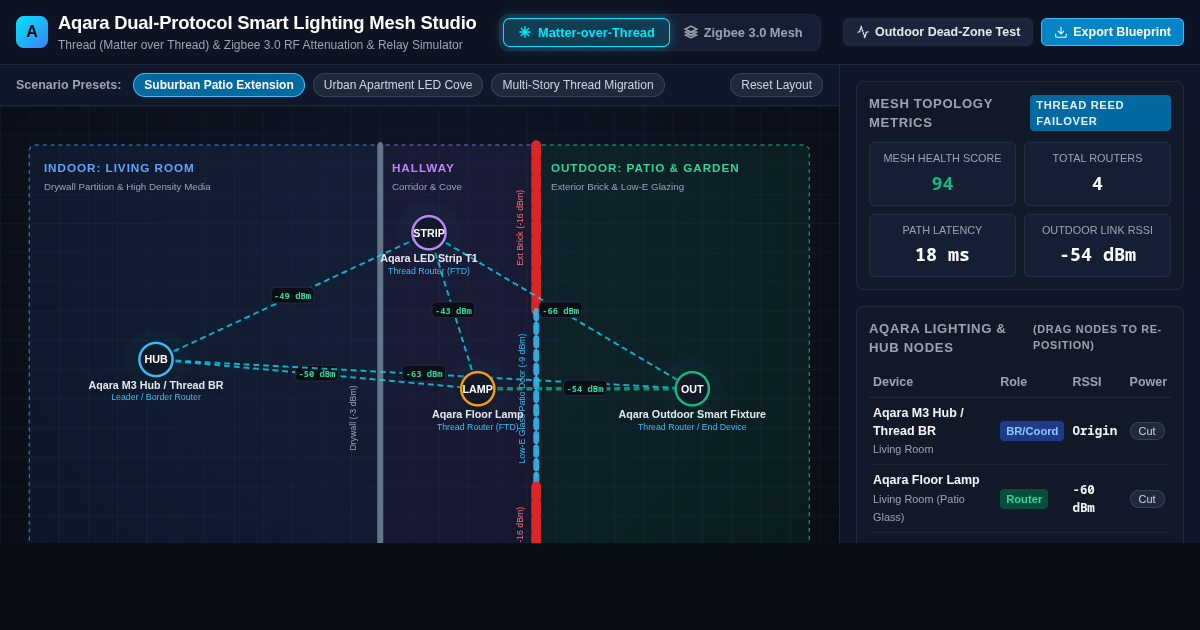Screen dimensions: 1200x630
Task: Select the STRIP node on canvas
Action: click(x=429, y=233)
